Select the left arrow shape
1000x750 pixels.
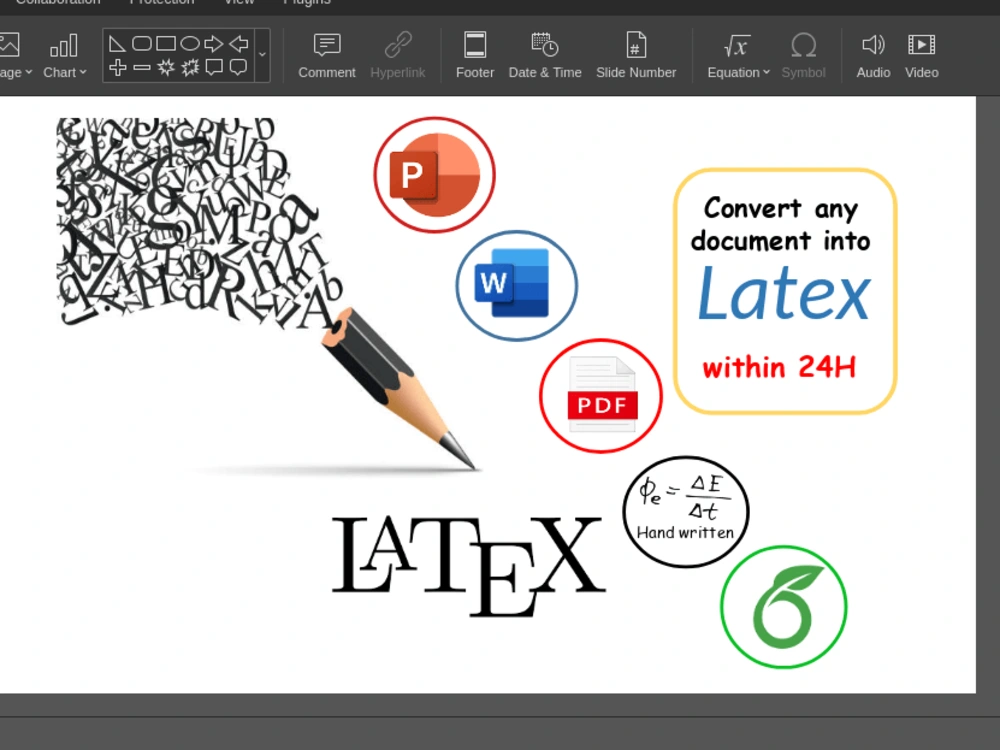point(239,44)
